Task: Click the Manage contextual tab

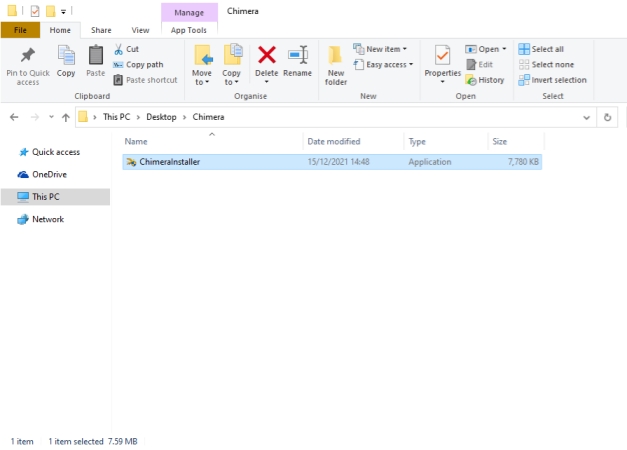Action: click(x=189, y=13)
